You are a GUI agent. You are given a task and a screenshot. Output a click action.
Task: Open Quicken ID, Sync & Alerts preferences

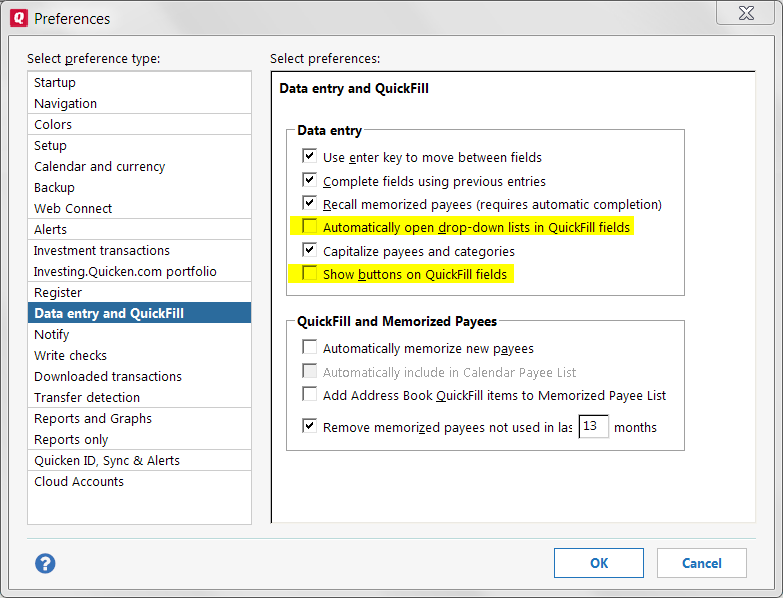(139, 460)
